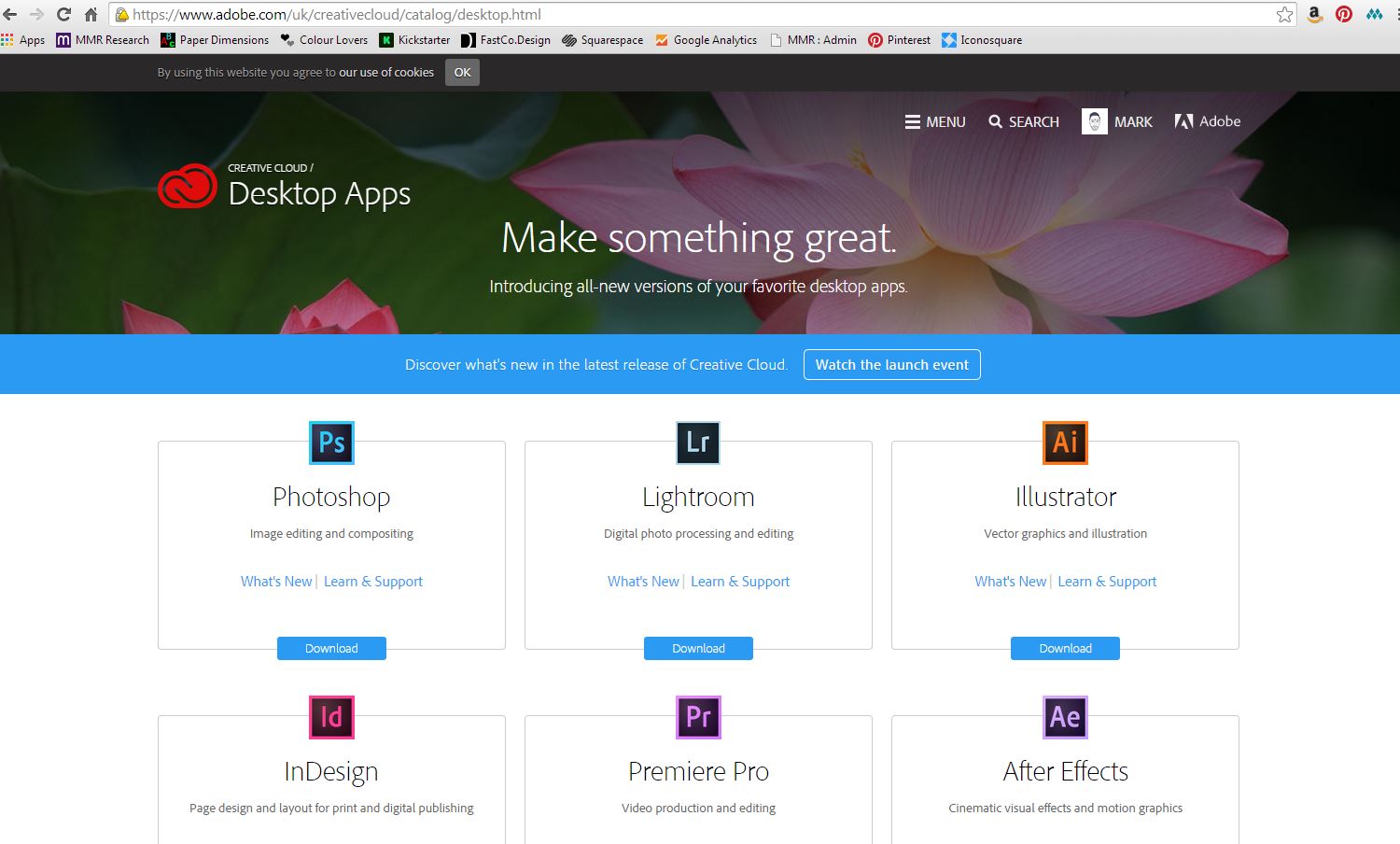
Task: Open the site SEARCH
Action: click(1024, 121)
